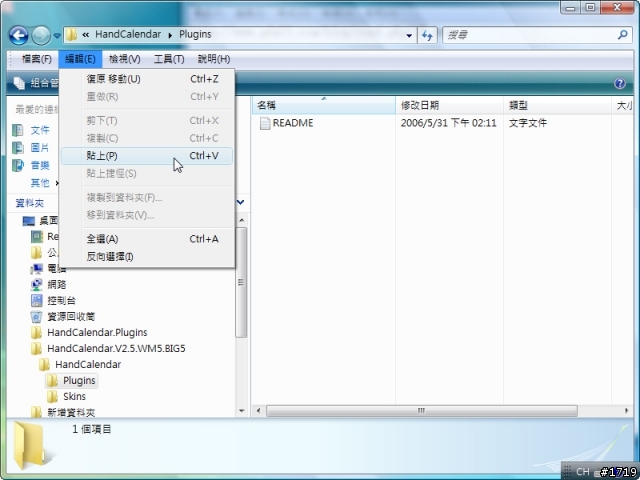The width and height of the screenshot is (640, 480).
Task: Click folder tree scrollbar up arrow
Action: click(242, 220)
